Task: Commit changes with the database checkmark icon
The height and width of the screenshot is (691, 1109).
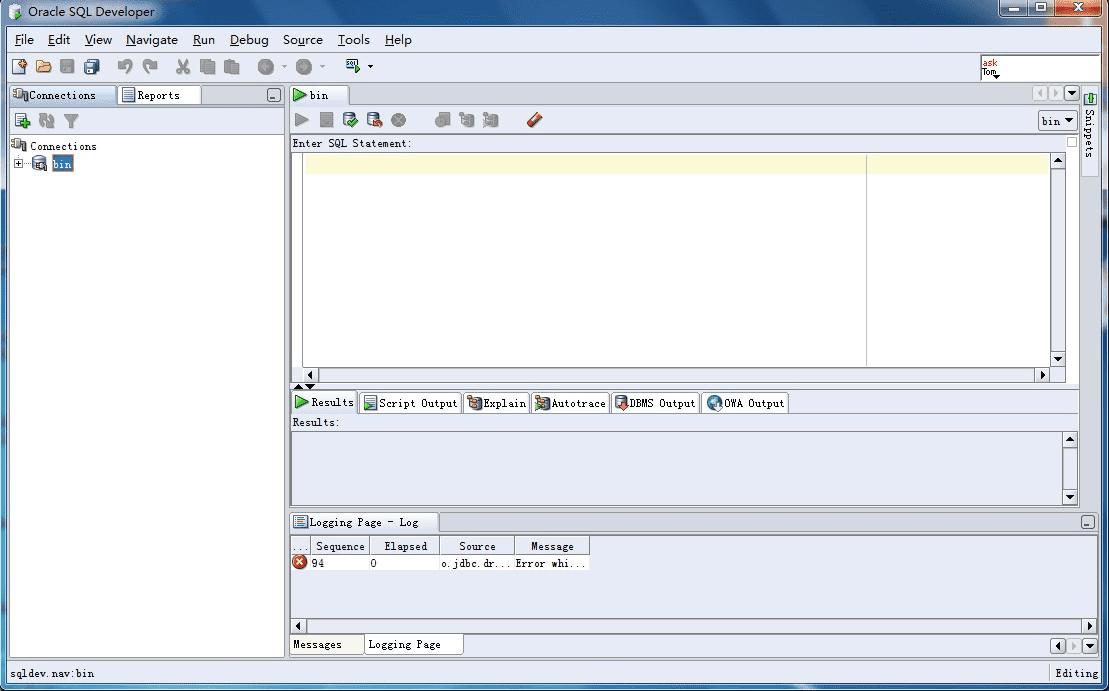Action: point(350,120)
